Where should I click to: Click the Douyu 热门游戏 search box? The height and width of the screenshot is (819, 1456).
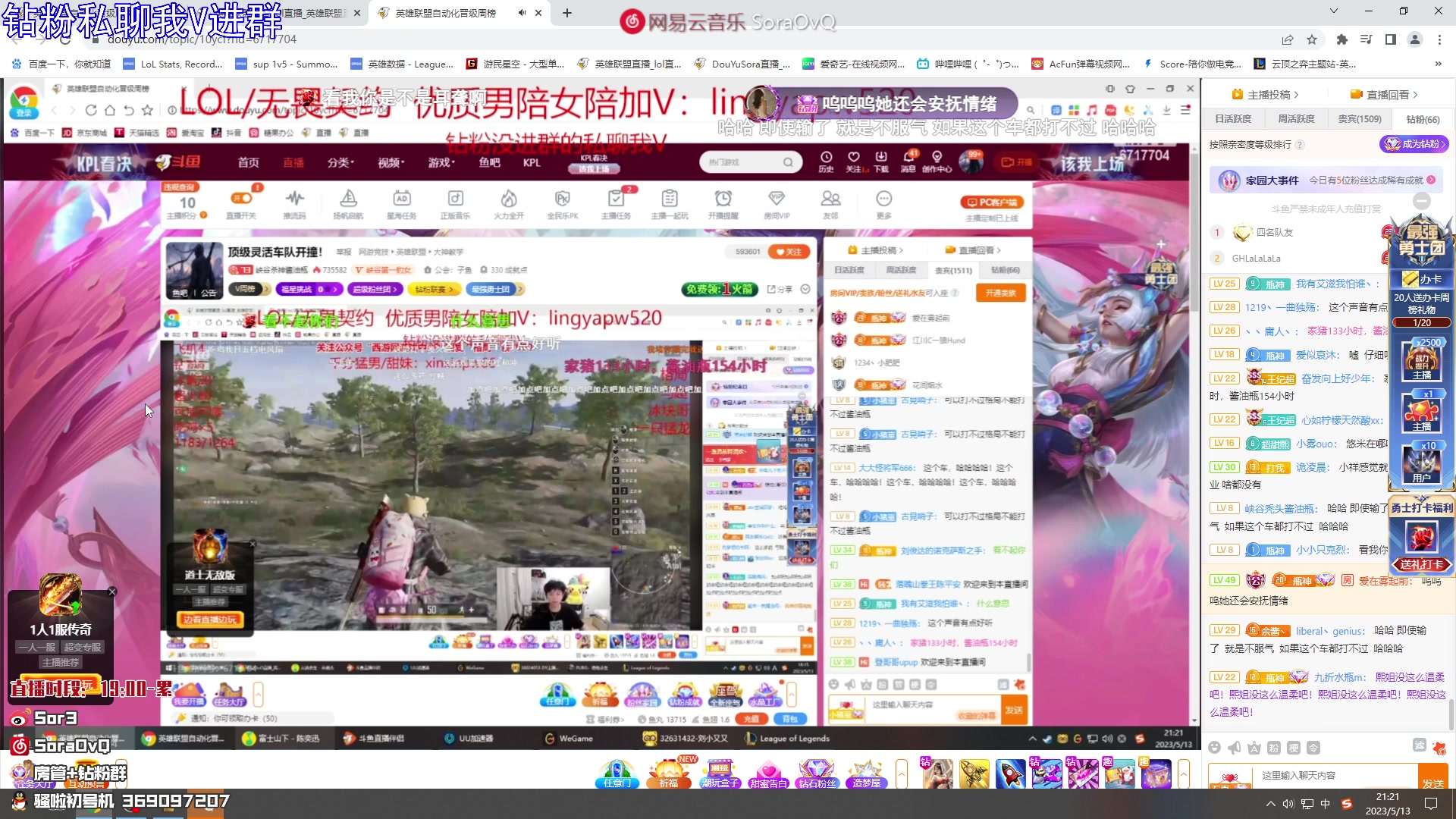point(749,162)
